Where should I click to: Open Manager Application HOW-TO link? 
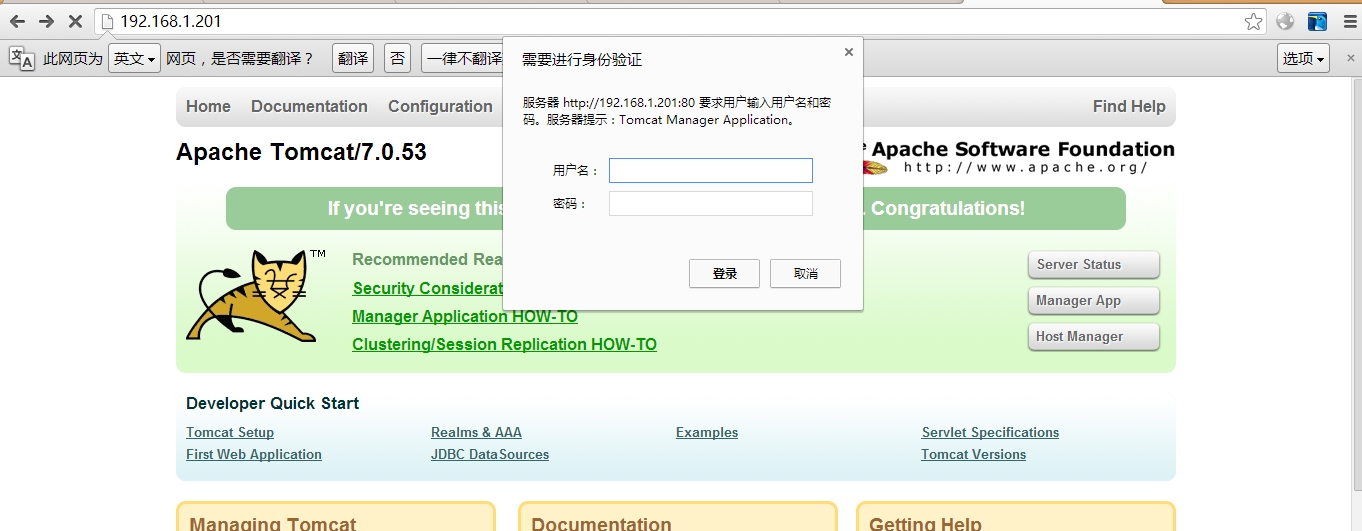[465, 317]
